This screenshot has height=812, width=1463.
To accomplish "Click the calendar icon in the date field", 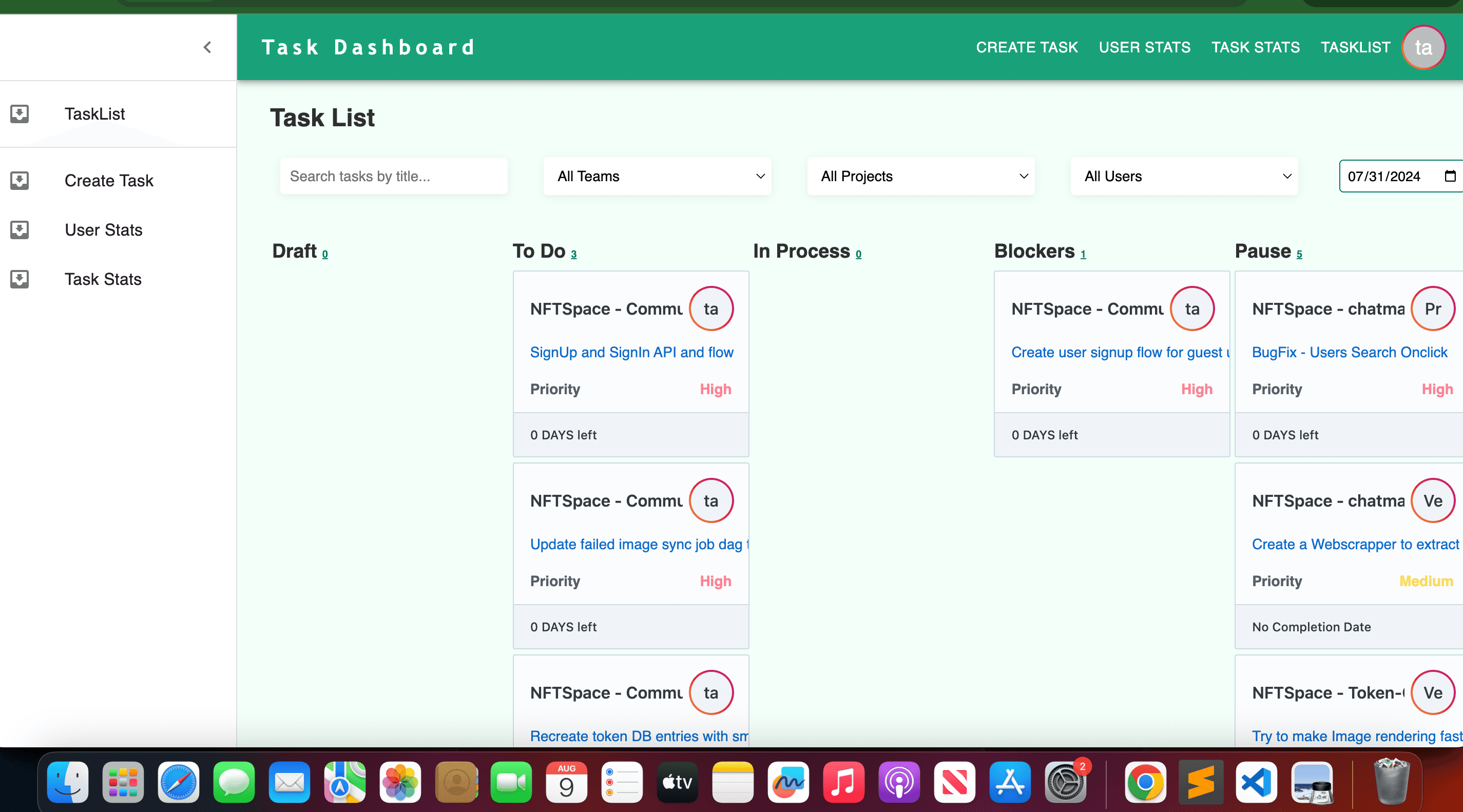I will point(1454,176).
